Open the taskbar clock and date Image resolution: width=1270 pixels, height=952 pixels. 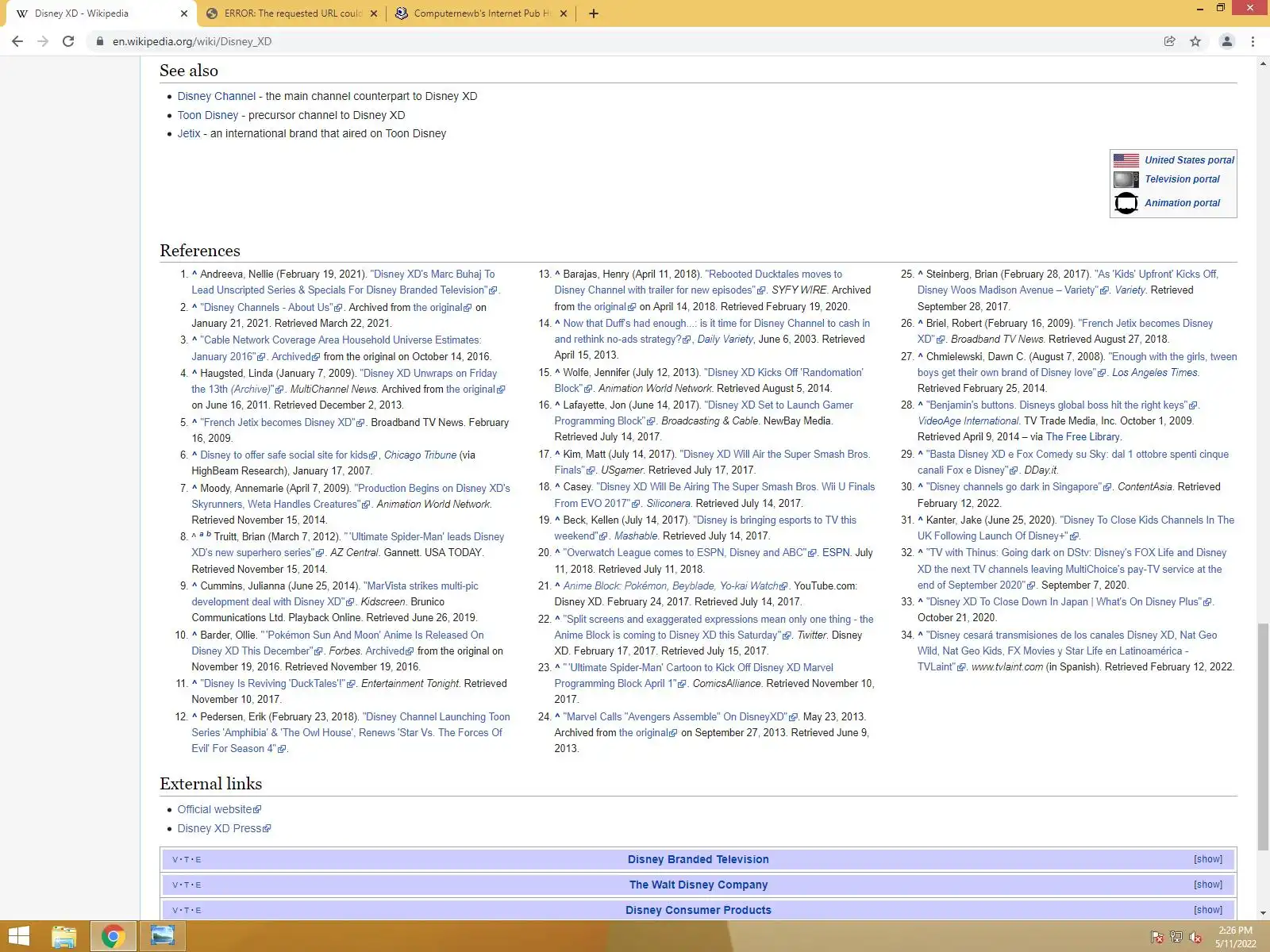(x=1236, y=937)
